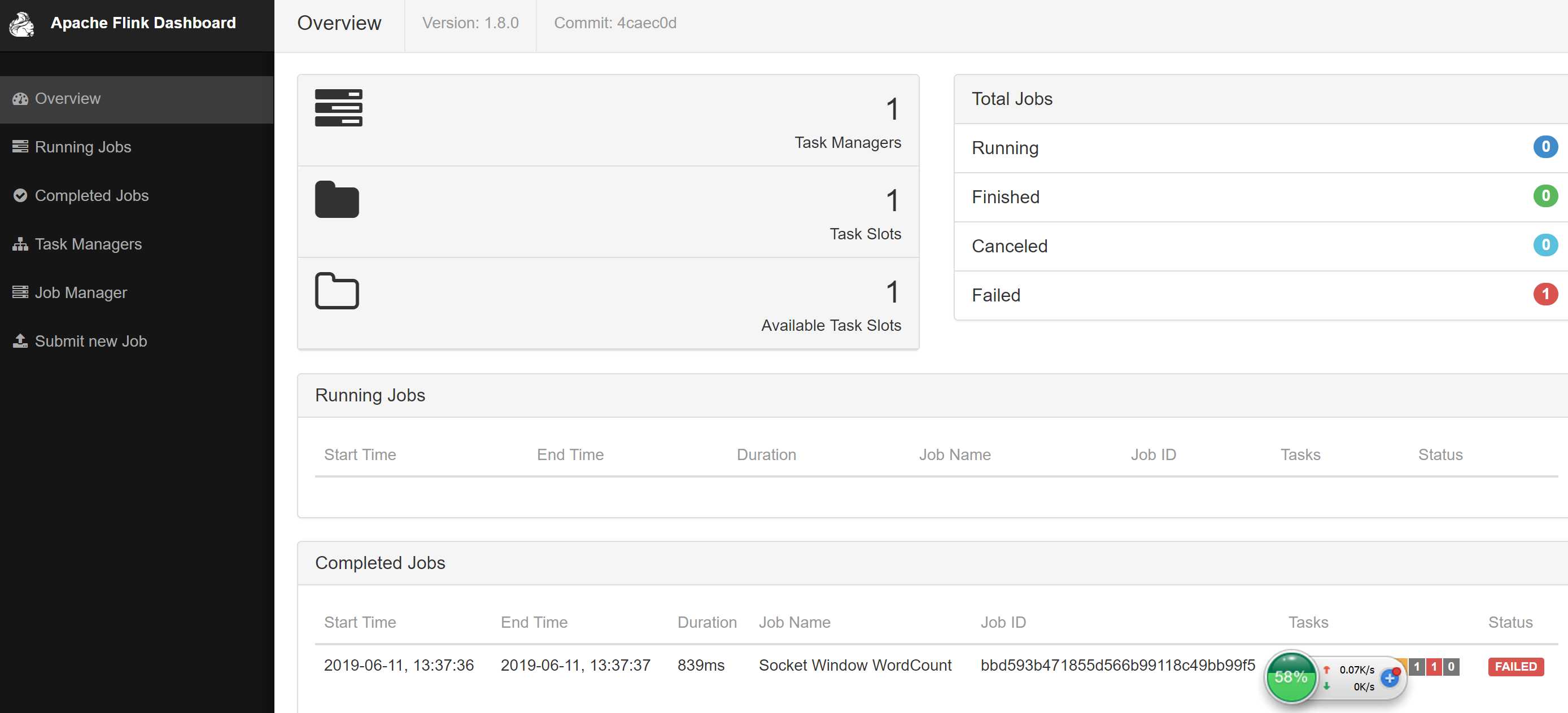
Task: Click the Failed row label
Action: point(996,296)
